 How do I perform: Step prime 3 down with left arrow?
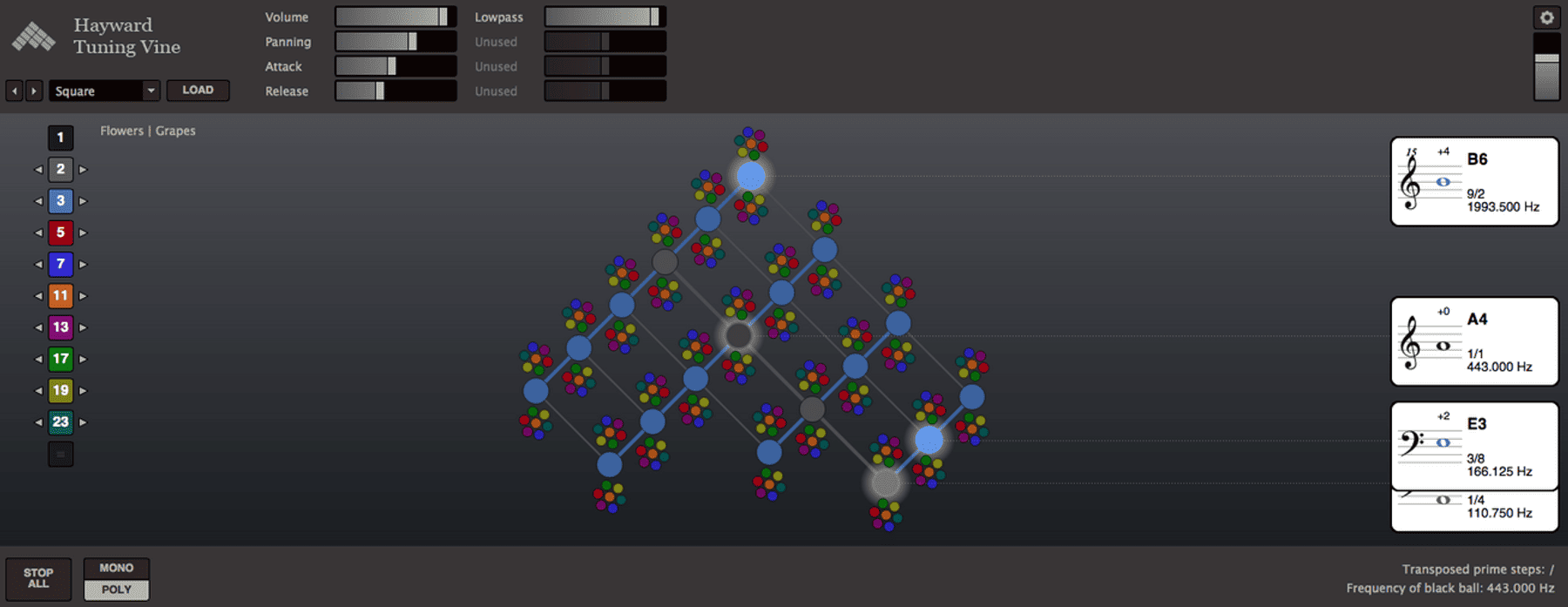(38, 201)
